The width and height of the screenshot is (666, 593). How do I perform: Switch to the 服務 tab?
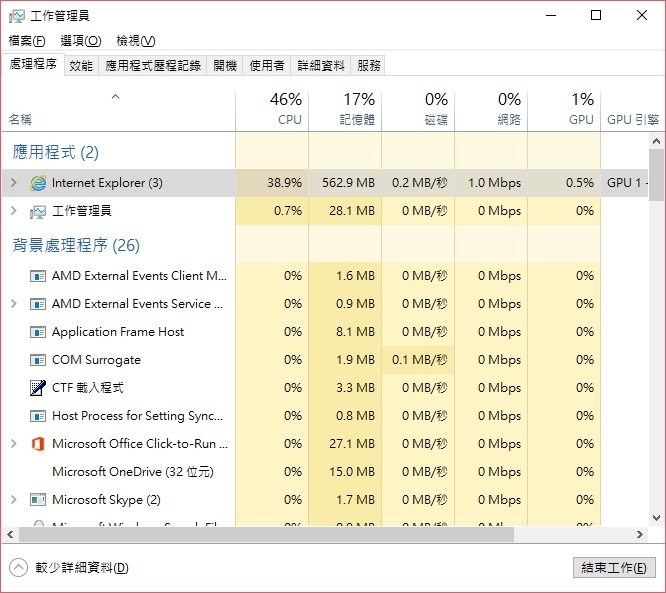pyautogui.click(x=368, y=65)
